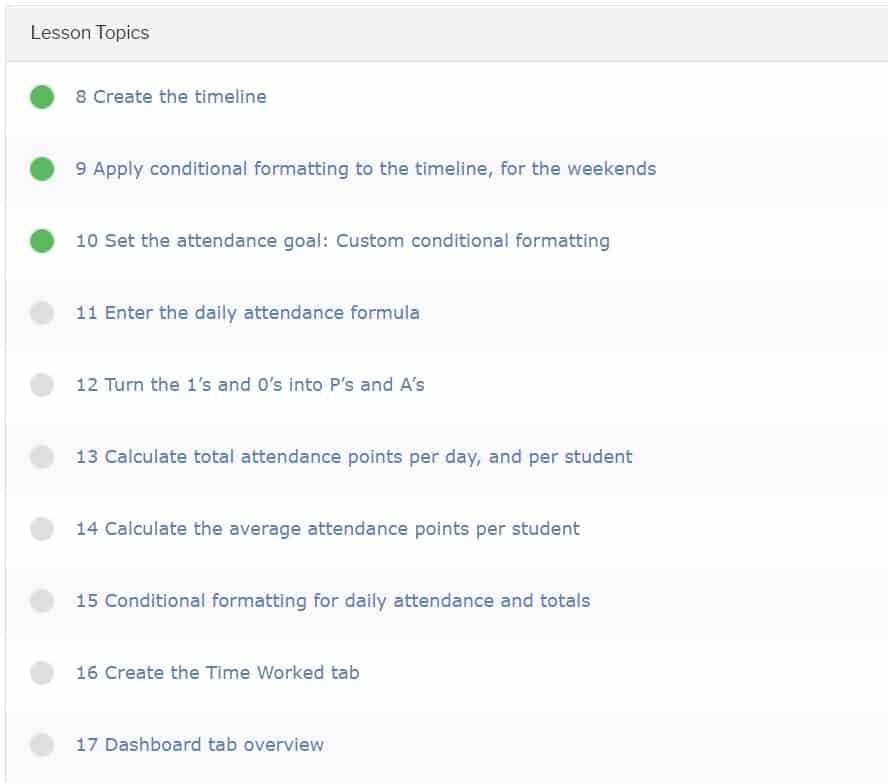Screen dimensions: 888x784
Task: Click green status circle for lesson 8
Action: (42, 97)
